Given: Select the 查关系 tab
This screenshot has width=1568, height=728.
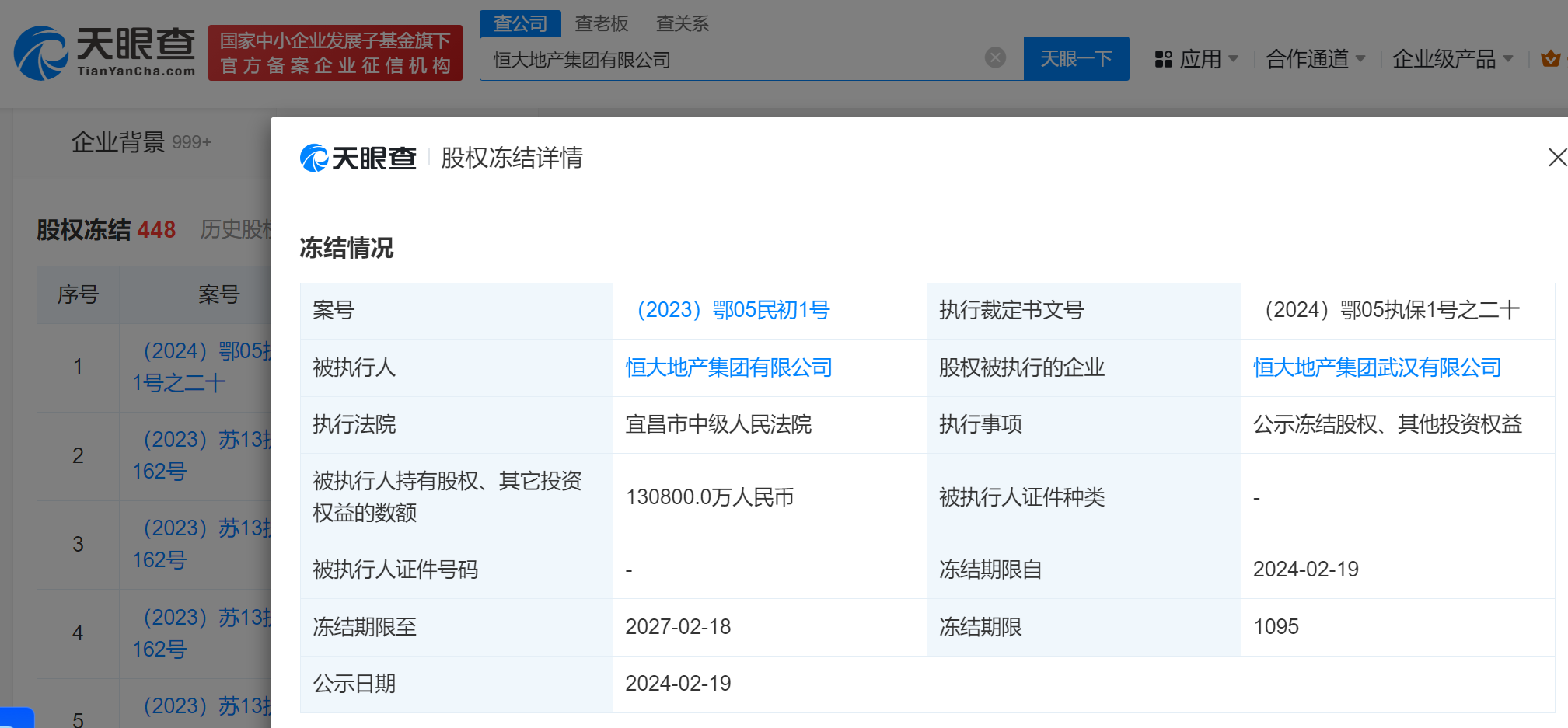Looking at the screenshot, I should pos(682,23).
